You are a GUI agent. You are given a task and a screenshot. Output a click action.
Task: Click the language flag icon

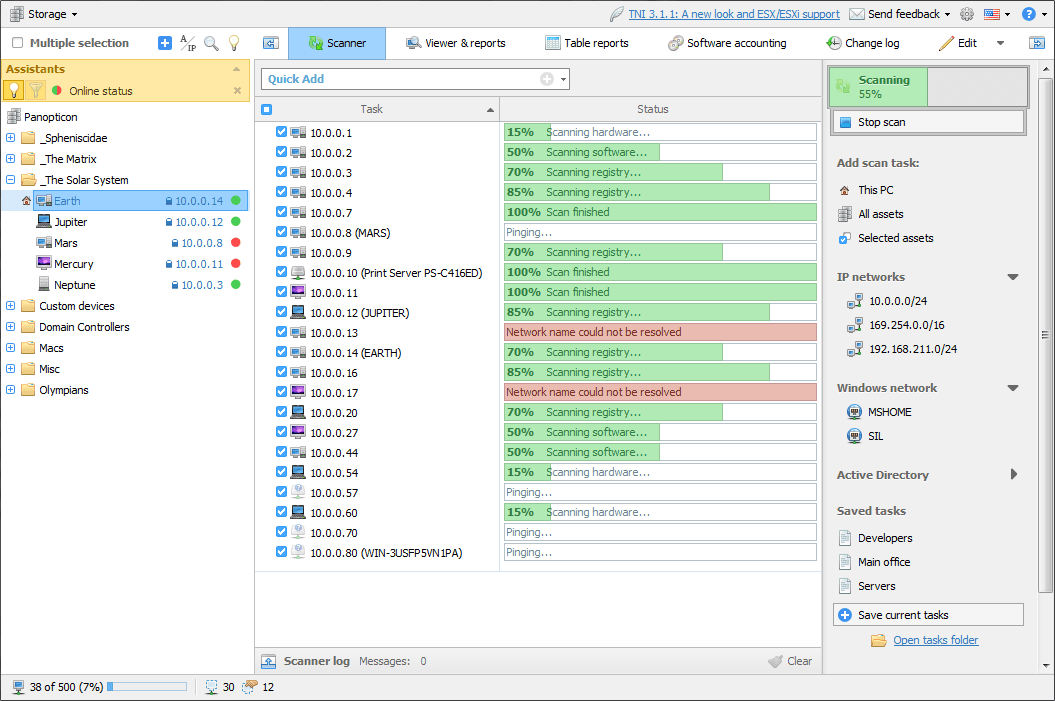tap(992, 14)
